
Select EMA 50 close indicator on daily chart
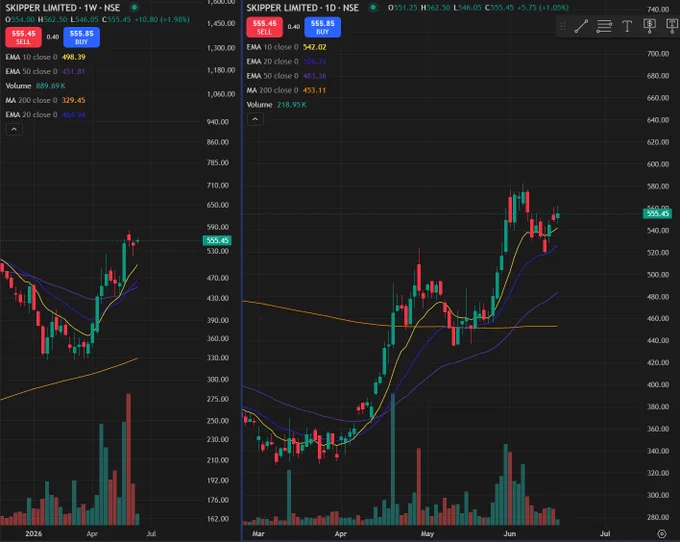[x=286, y=76]
